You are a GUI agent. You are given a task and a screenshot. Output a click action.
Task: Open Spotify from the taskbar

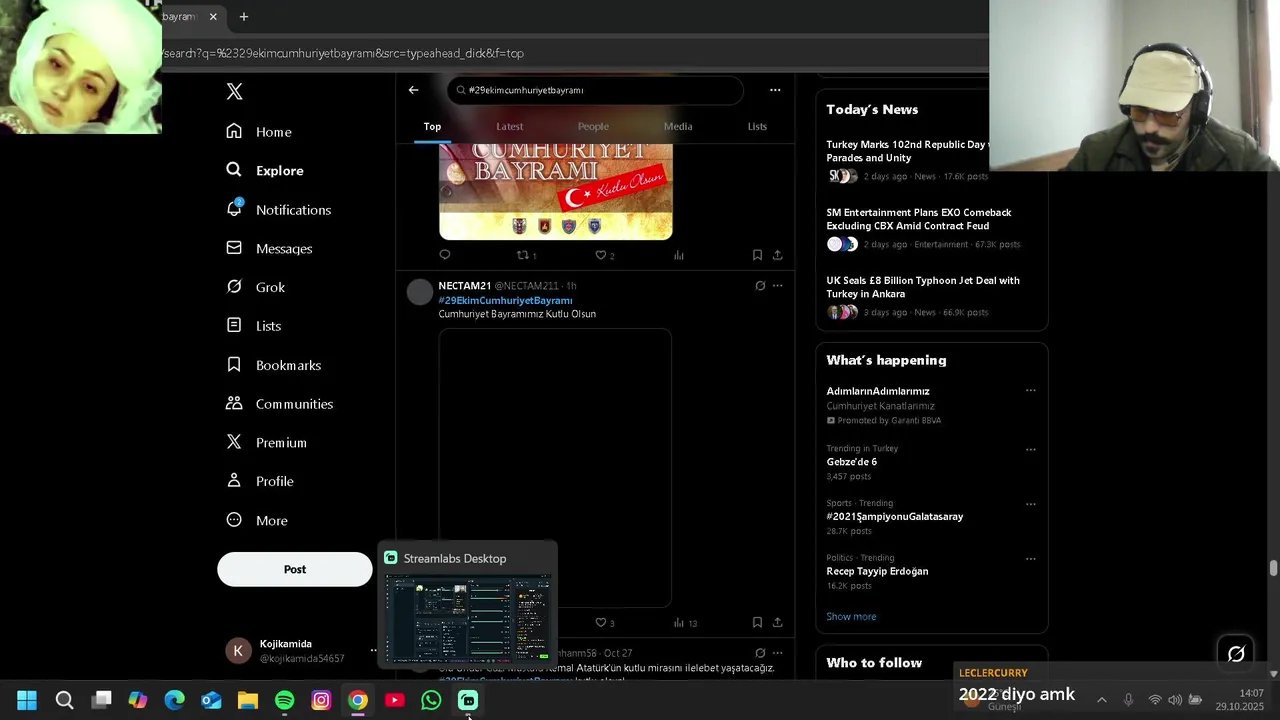284,700
